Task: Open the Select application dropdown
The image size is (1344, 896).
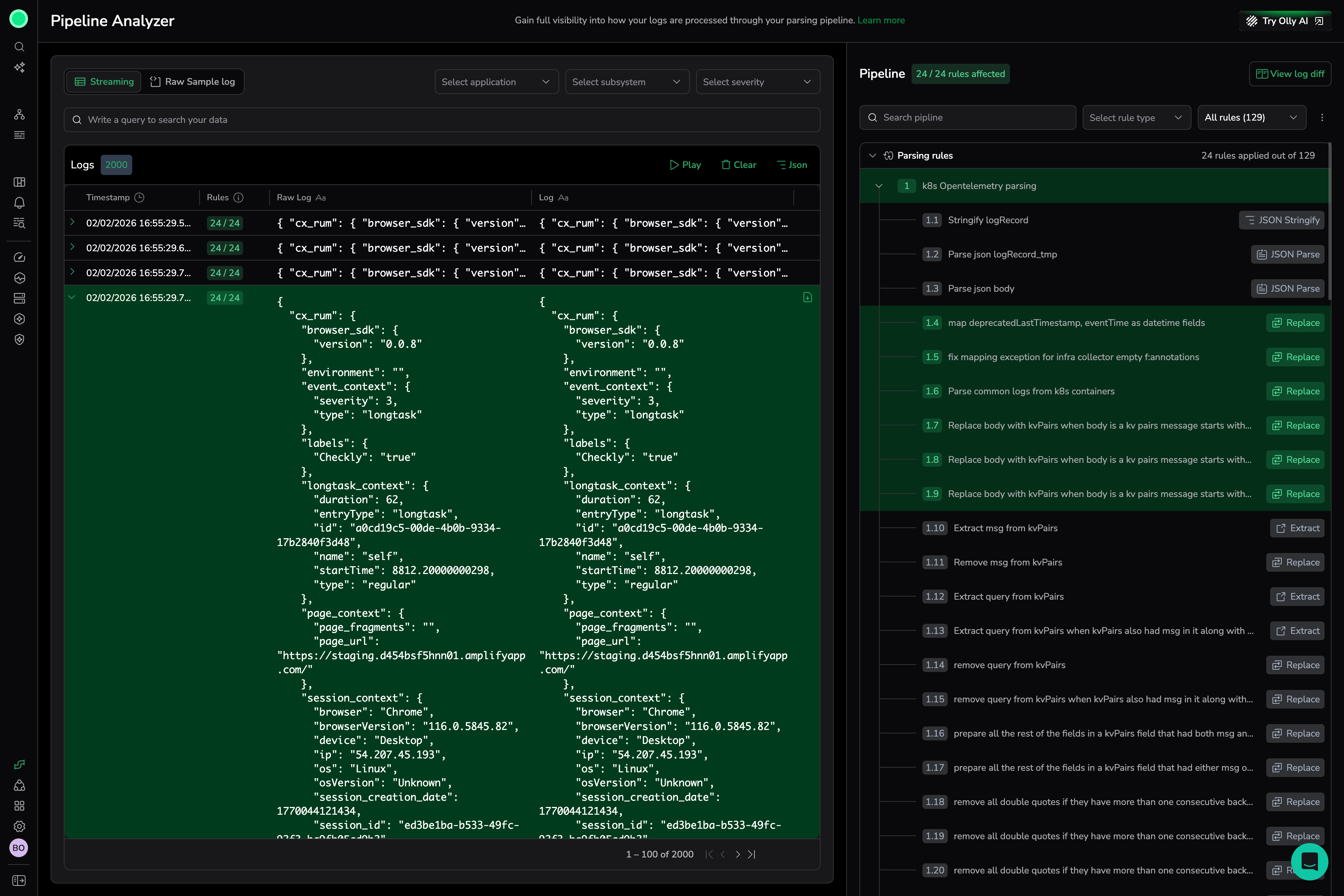Action: (x=496, y=82)
